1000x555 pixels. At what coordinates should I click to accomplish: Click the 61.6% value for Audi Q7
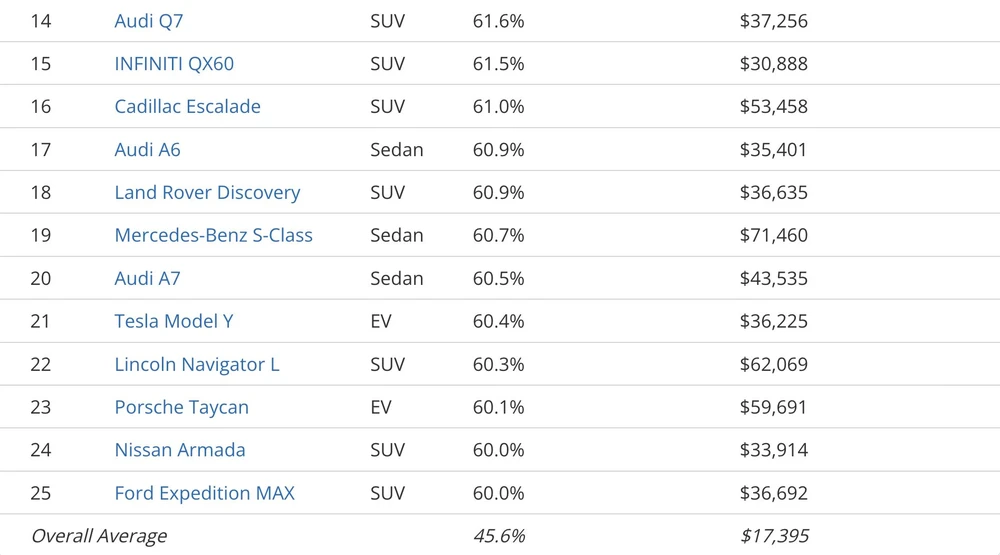[x=498, y=21]
